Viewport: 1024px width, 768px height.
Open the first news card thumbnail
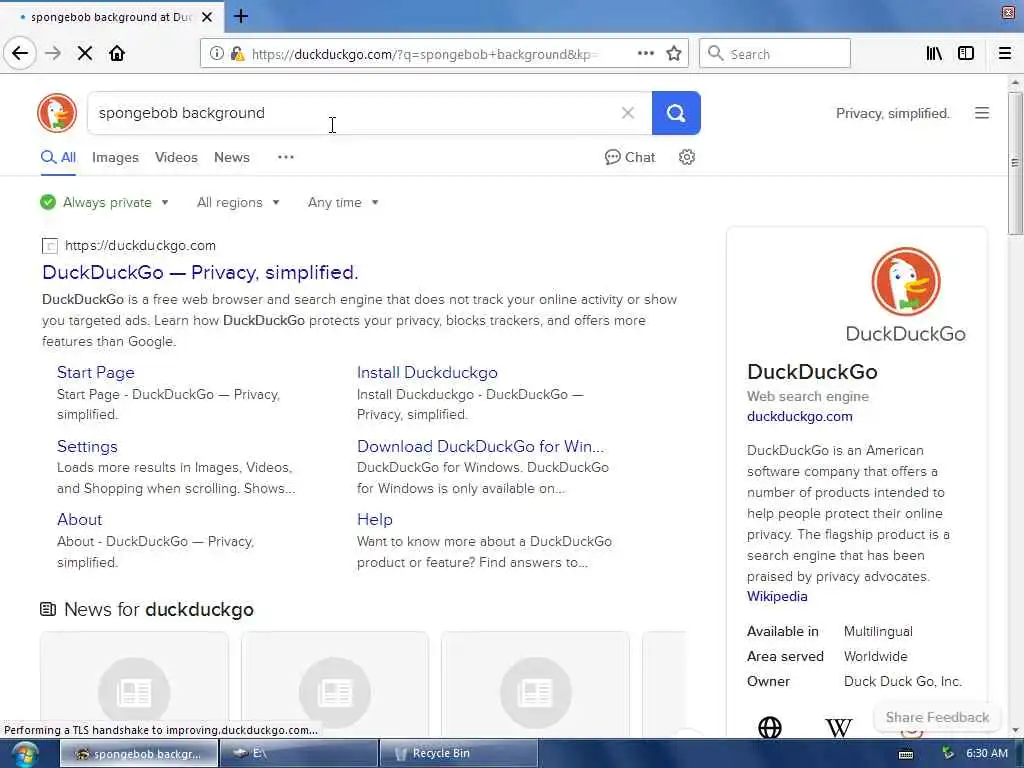pyautogui.click(x=135, y=684)
